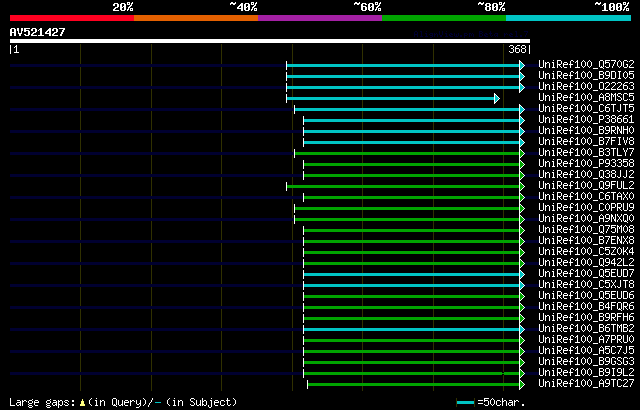Click the AV521427 query name
The width and height of the screenshot is (640, 410).
point(38,32)
